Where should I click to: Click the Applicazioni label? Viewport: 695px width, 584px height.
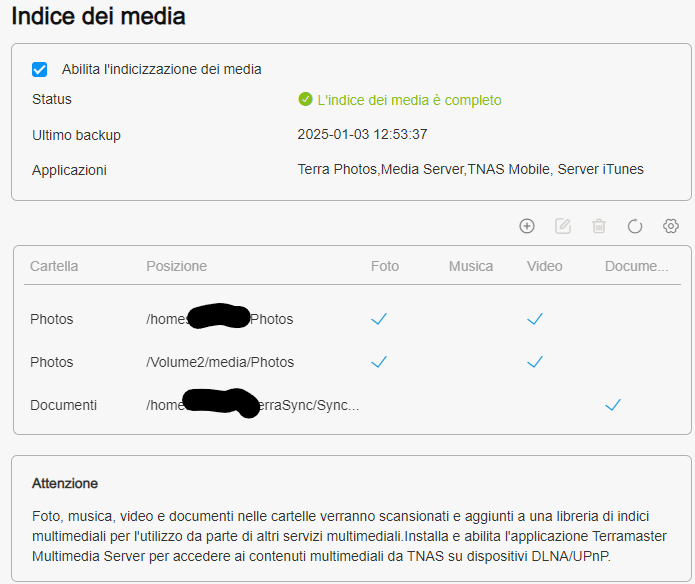click(69, 170)
